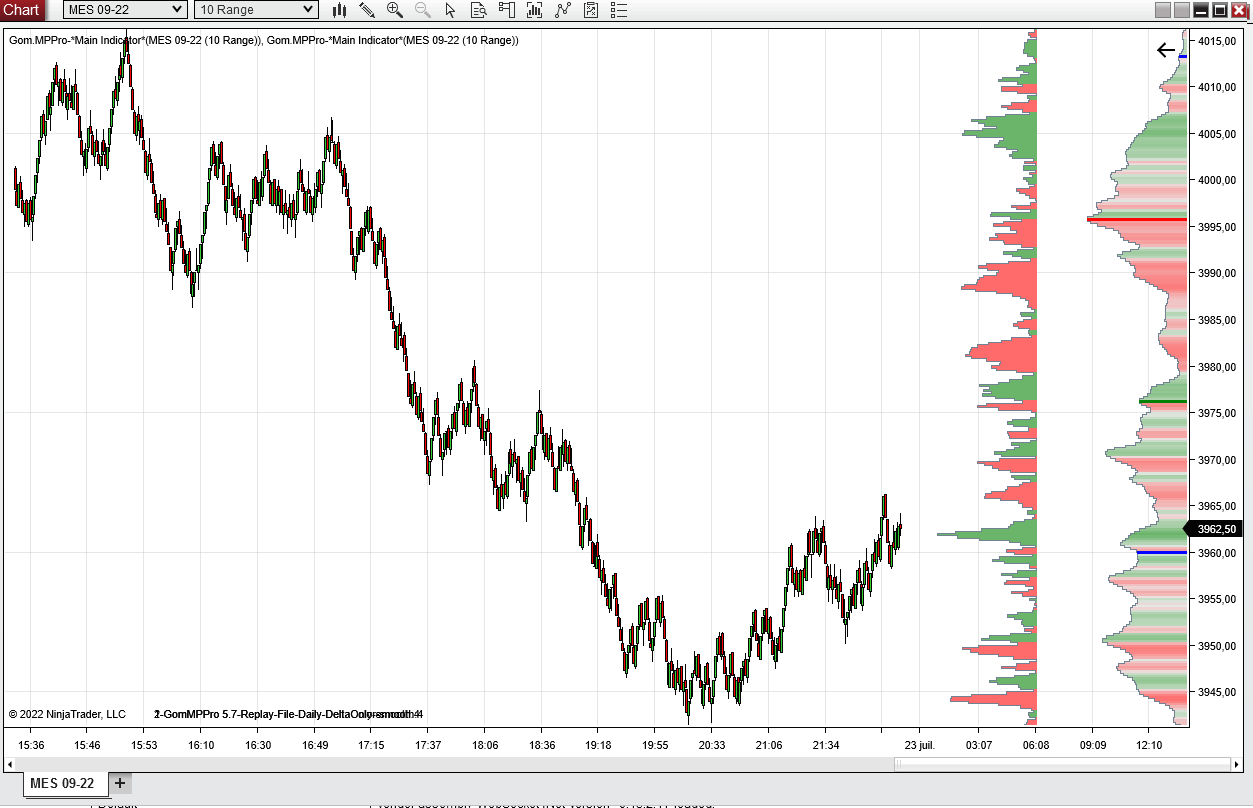
Task: Click the 3990,00 price axis label
Action: coord(1218,273)
